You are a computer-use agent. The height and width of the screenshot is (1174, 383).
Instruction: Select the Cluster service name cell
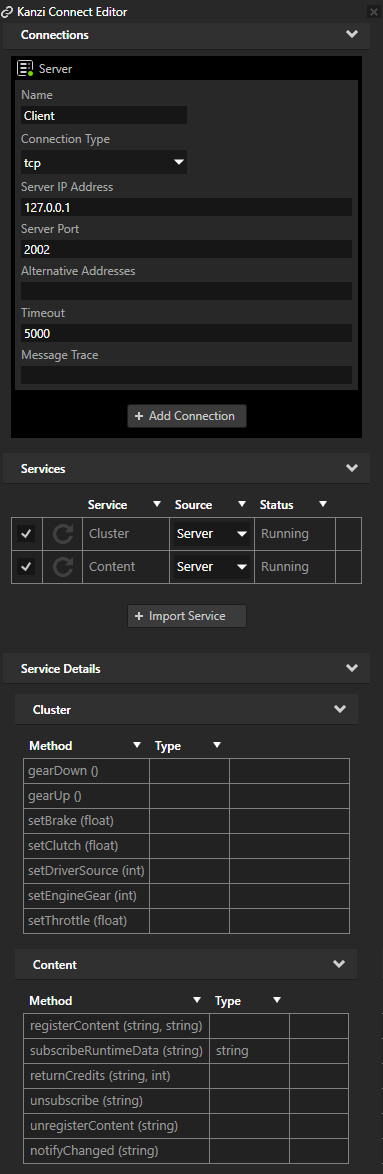[x=126, y=534]
